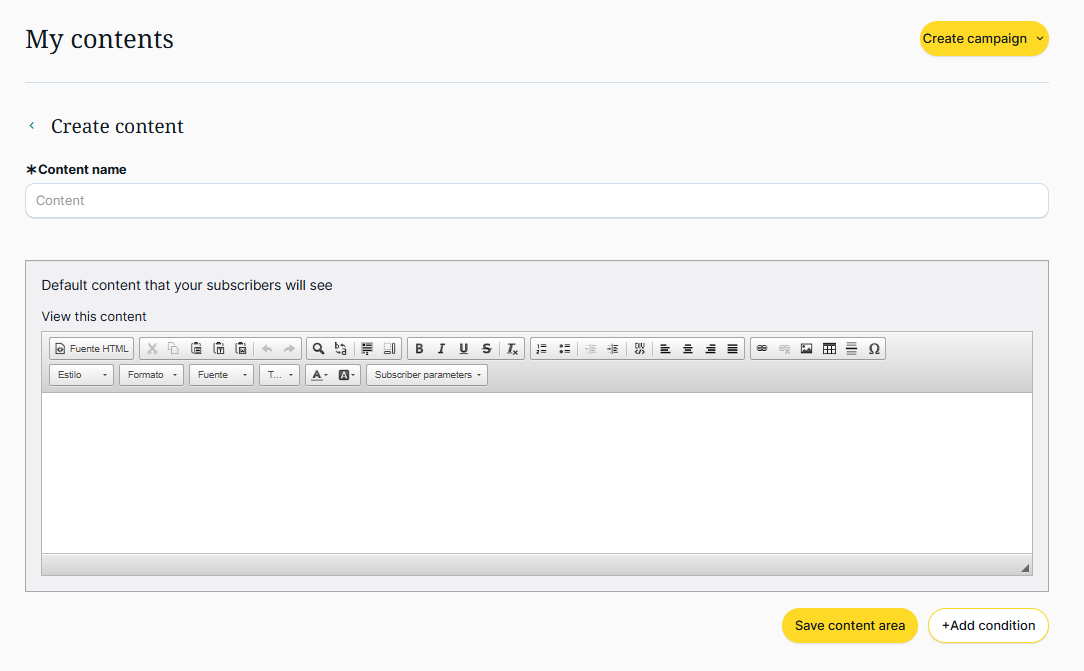
Task: Insert a table in the editor
Action: point(829,349)
